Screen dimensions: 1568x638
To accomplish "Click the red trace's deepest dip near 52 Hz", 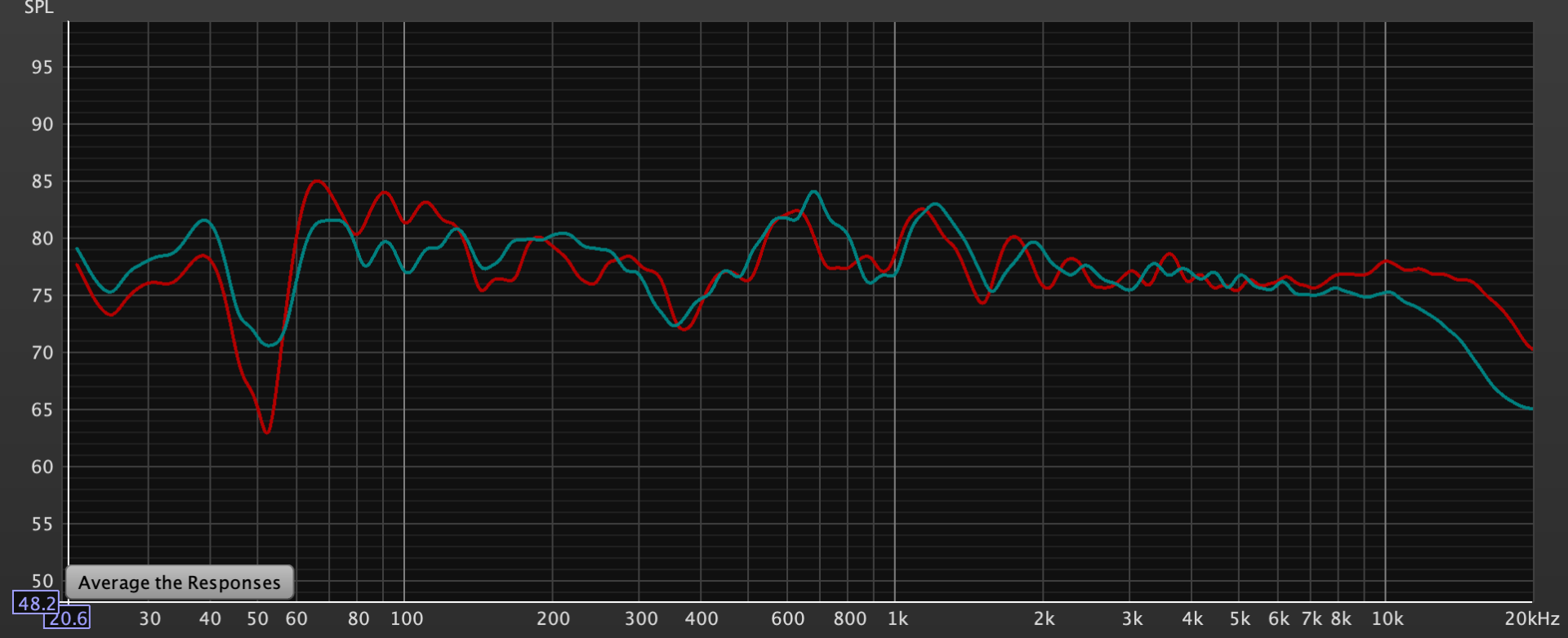I will point(266,431).
